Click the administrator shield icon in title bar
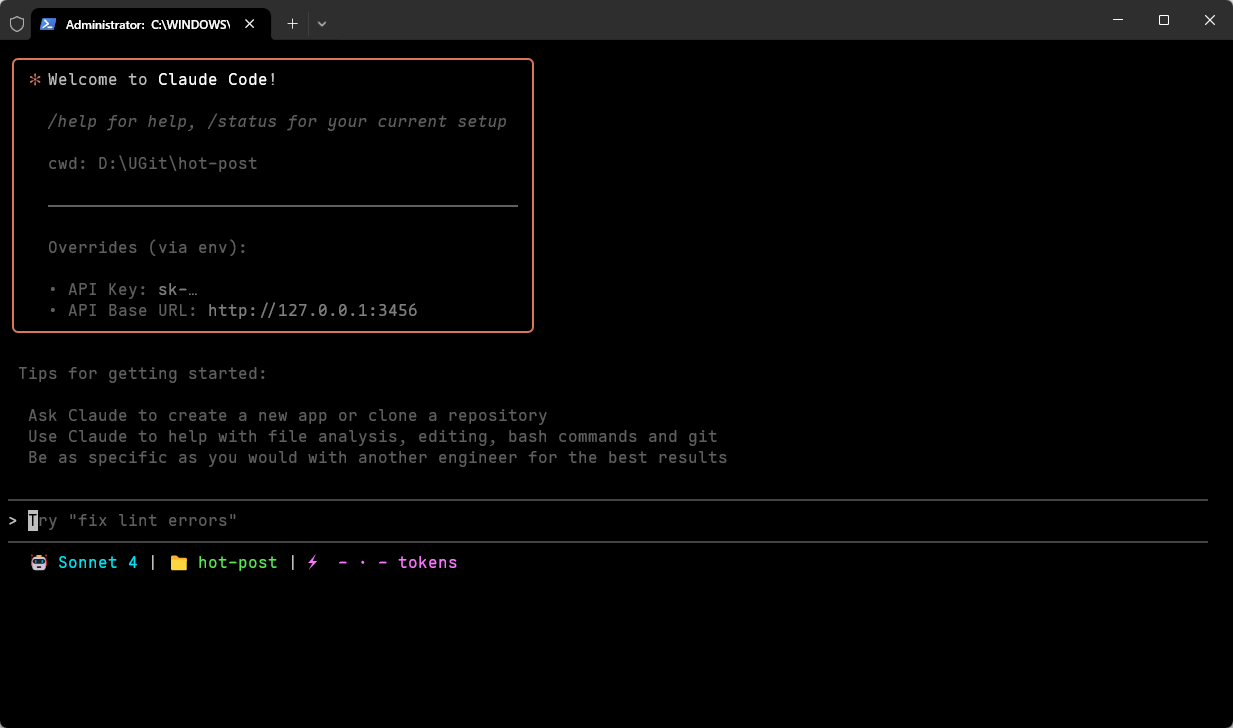Screen dimensions: 1233x728 pos(16,24)
